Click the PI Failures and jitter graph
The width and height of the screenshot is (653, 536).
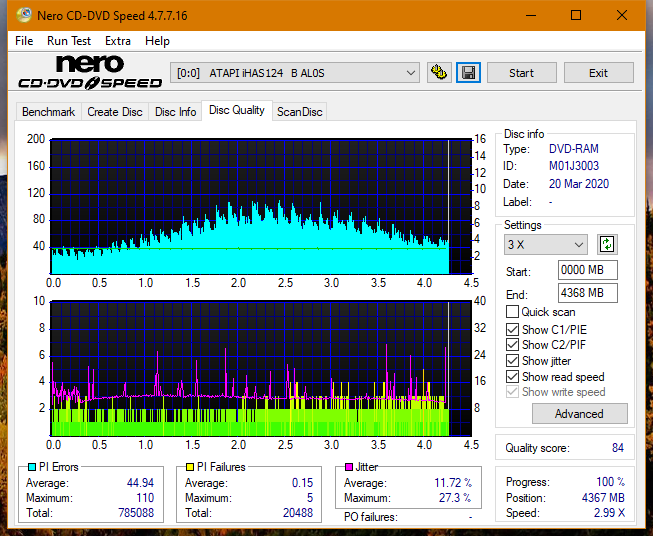(261, 369)
